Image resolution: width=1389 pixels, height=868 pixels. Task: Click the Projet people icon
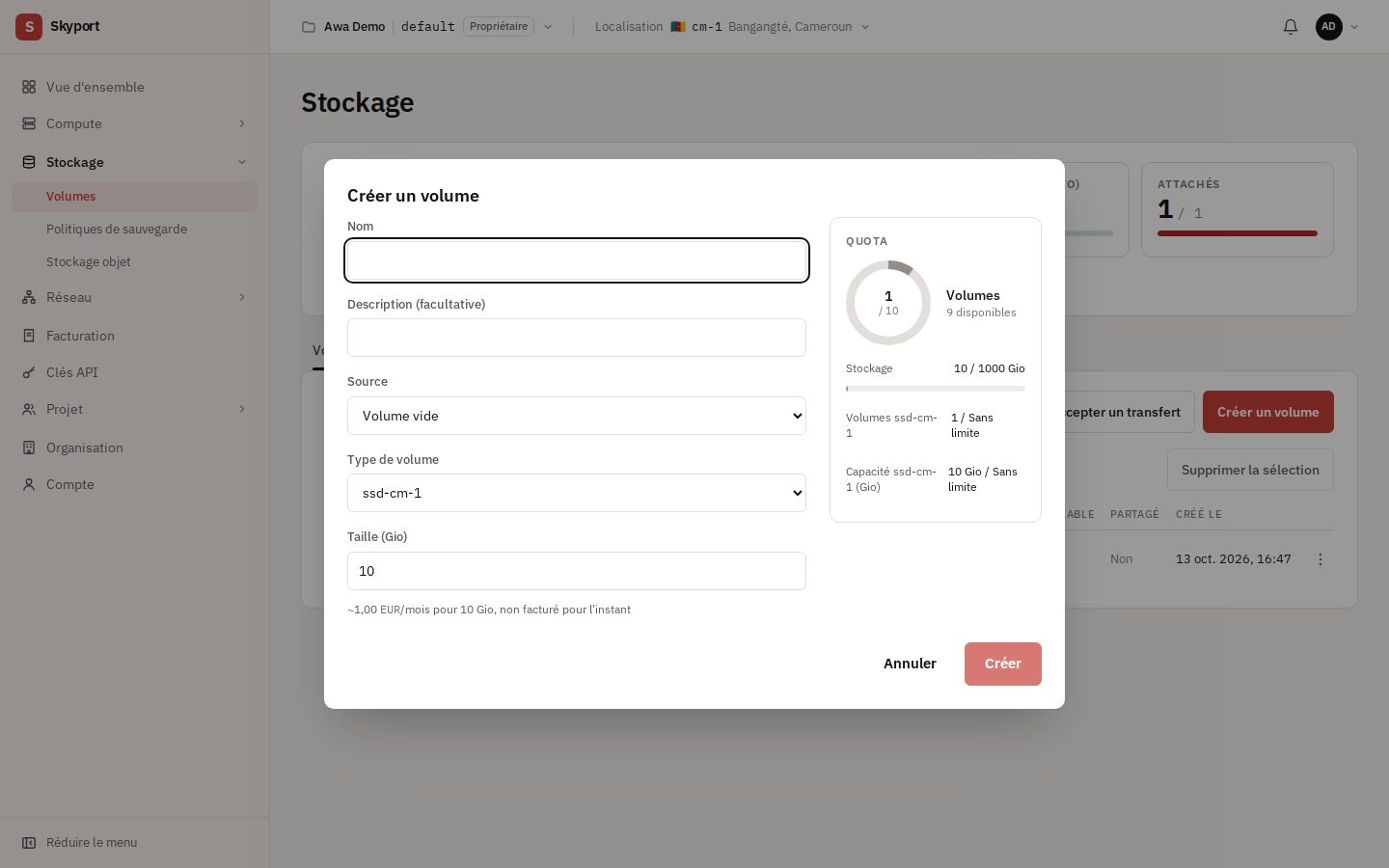coord(29,409)
